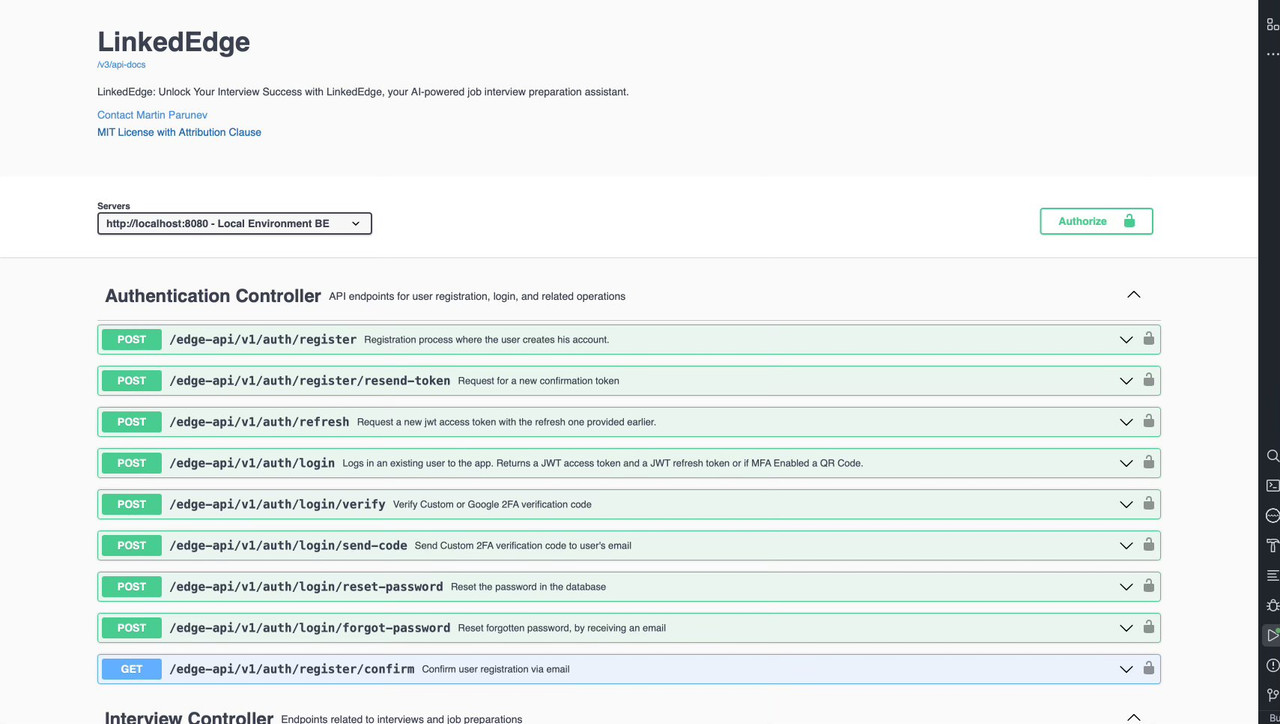Expand the /auth/register endpoint details

(1126, 339)
